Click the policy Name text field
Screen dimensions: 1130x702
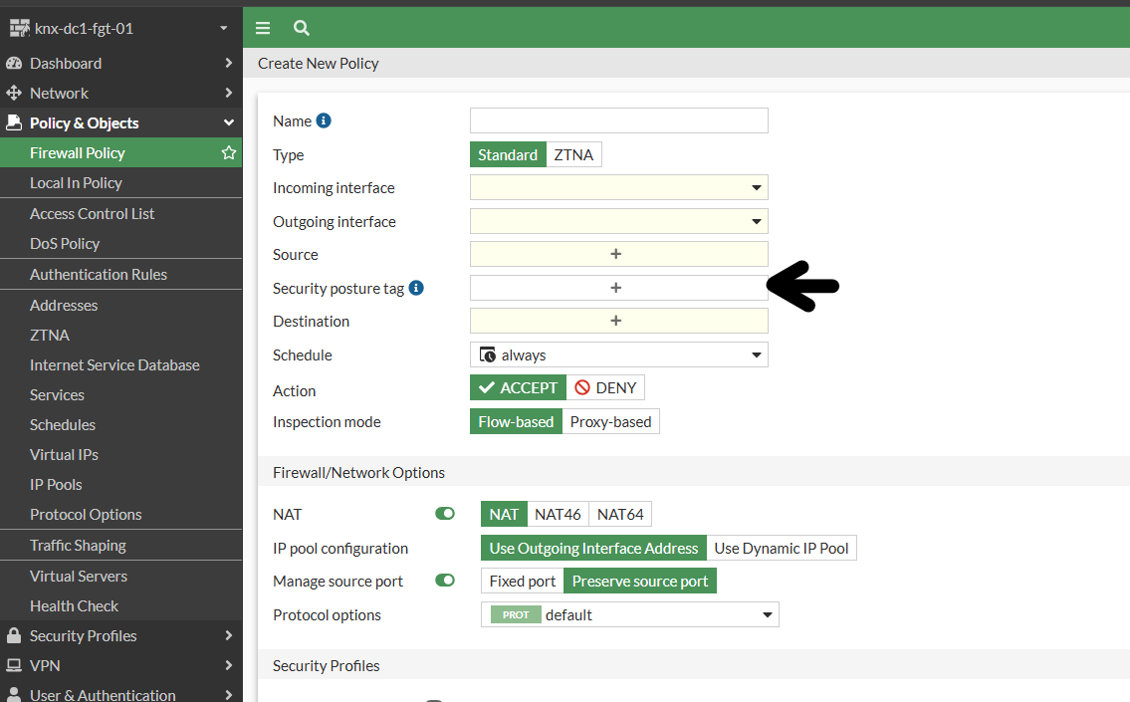[x=618, y=121]
